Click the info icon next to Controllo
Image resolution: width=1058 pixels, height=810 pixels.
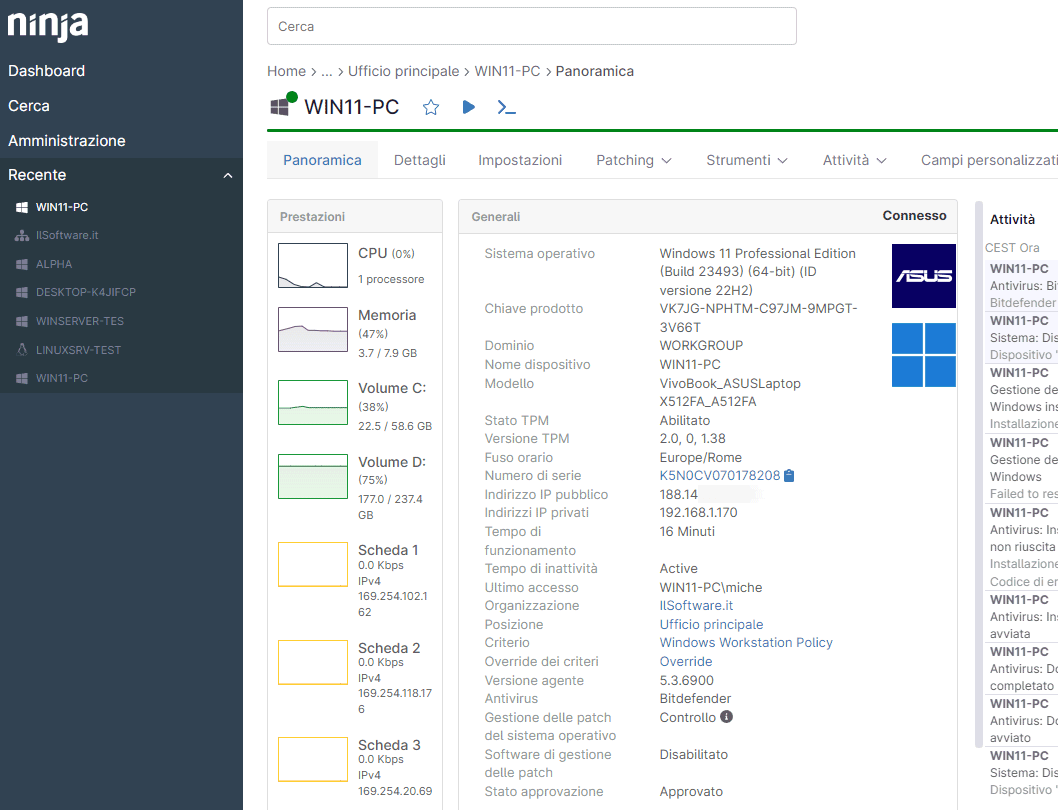[726, 717]
